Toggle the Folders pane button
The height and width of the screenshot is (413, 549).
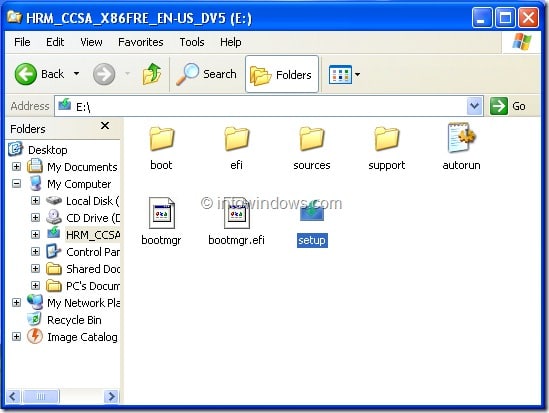[x=282, y=74]
